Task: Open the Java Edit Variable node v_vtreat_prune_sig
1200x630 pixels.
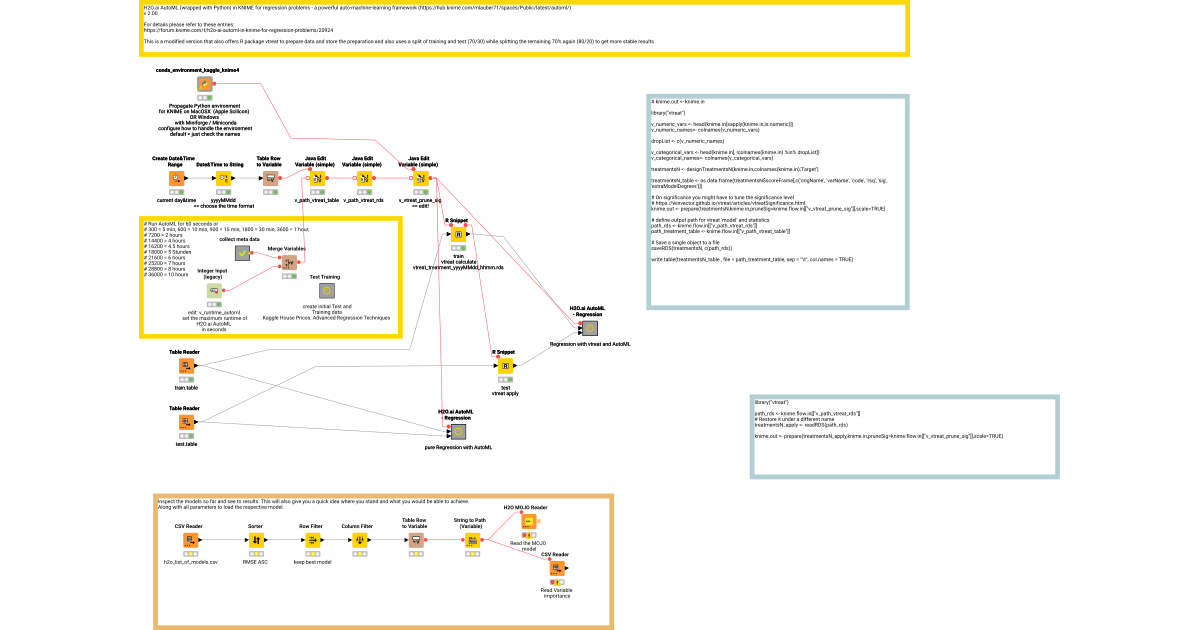Action: (422, 177)
